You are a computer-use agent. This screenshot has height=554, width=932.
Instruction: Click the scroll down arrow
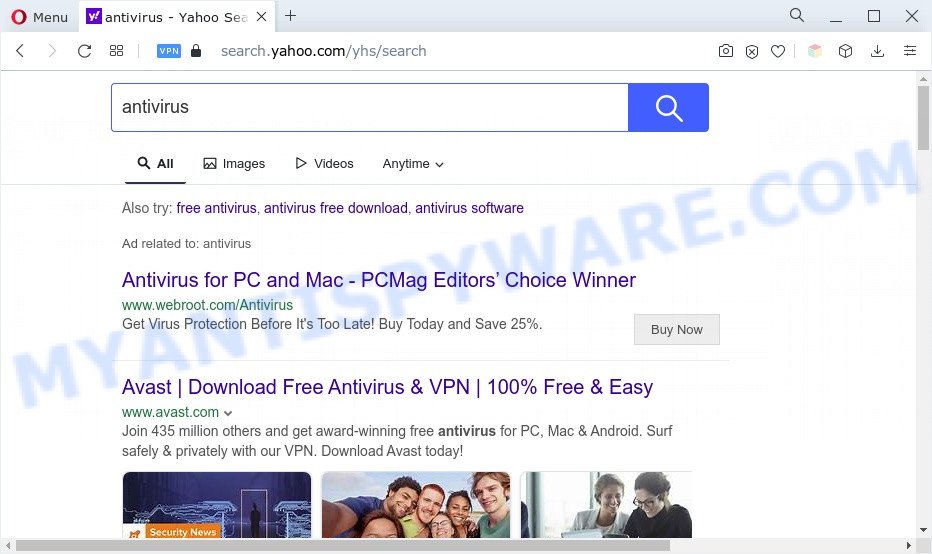coord(923,530)
